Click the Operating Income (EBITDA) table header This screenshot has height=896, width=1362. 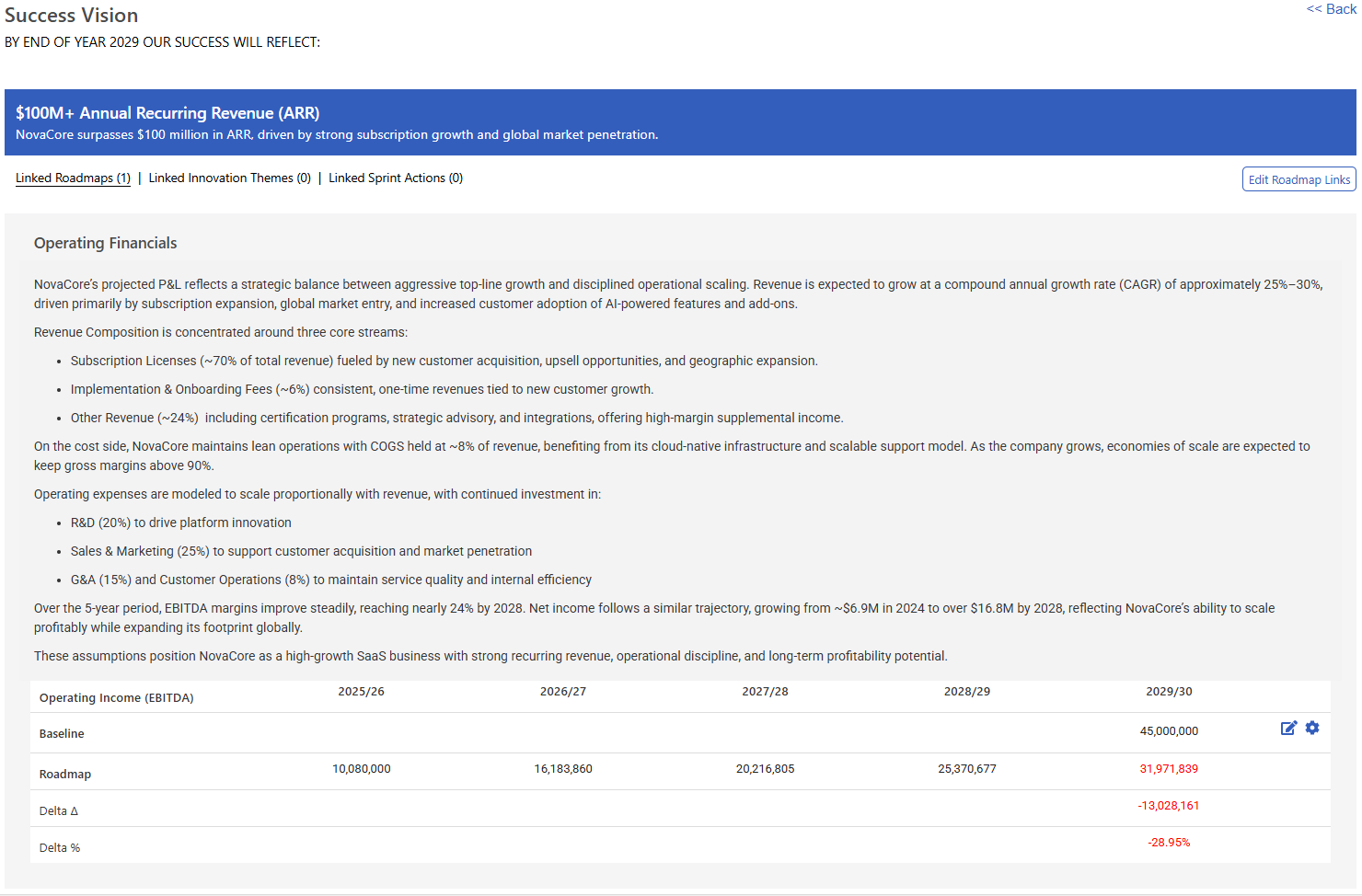(x=116, y=698)
